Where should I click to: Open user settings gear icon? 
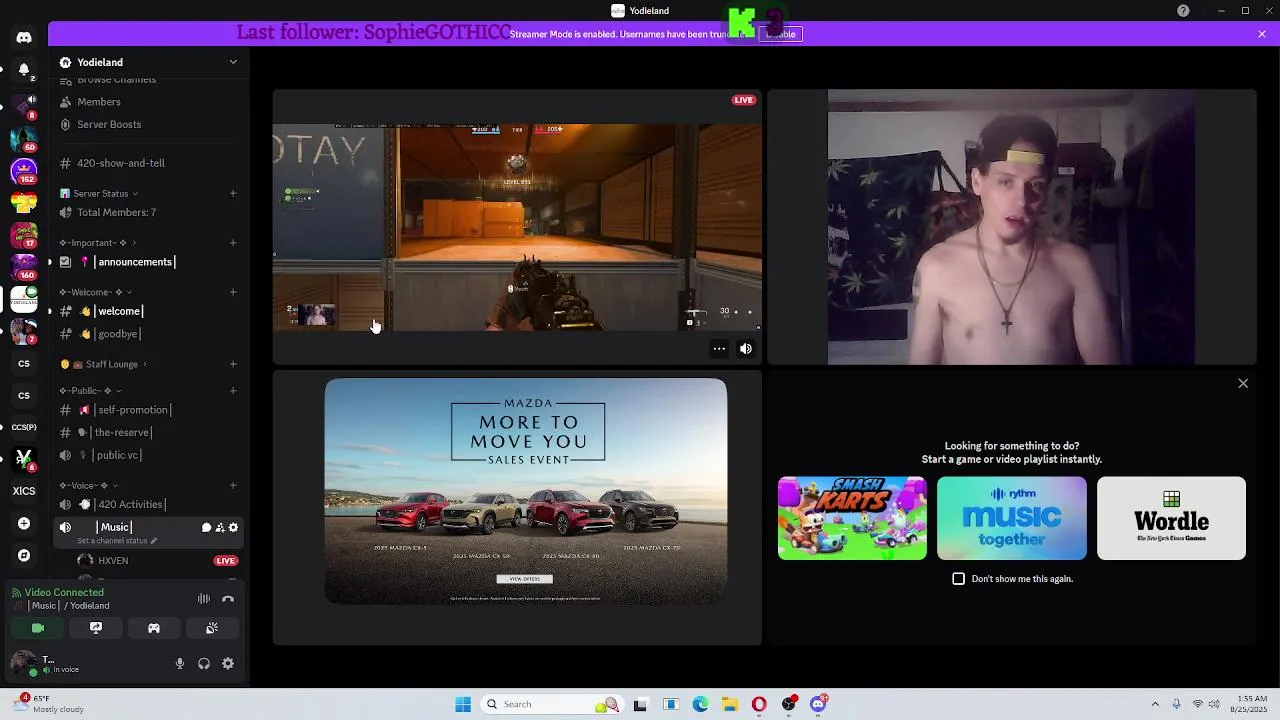coord(228,663)
